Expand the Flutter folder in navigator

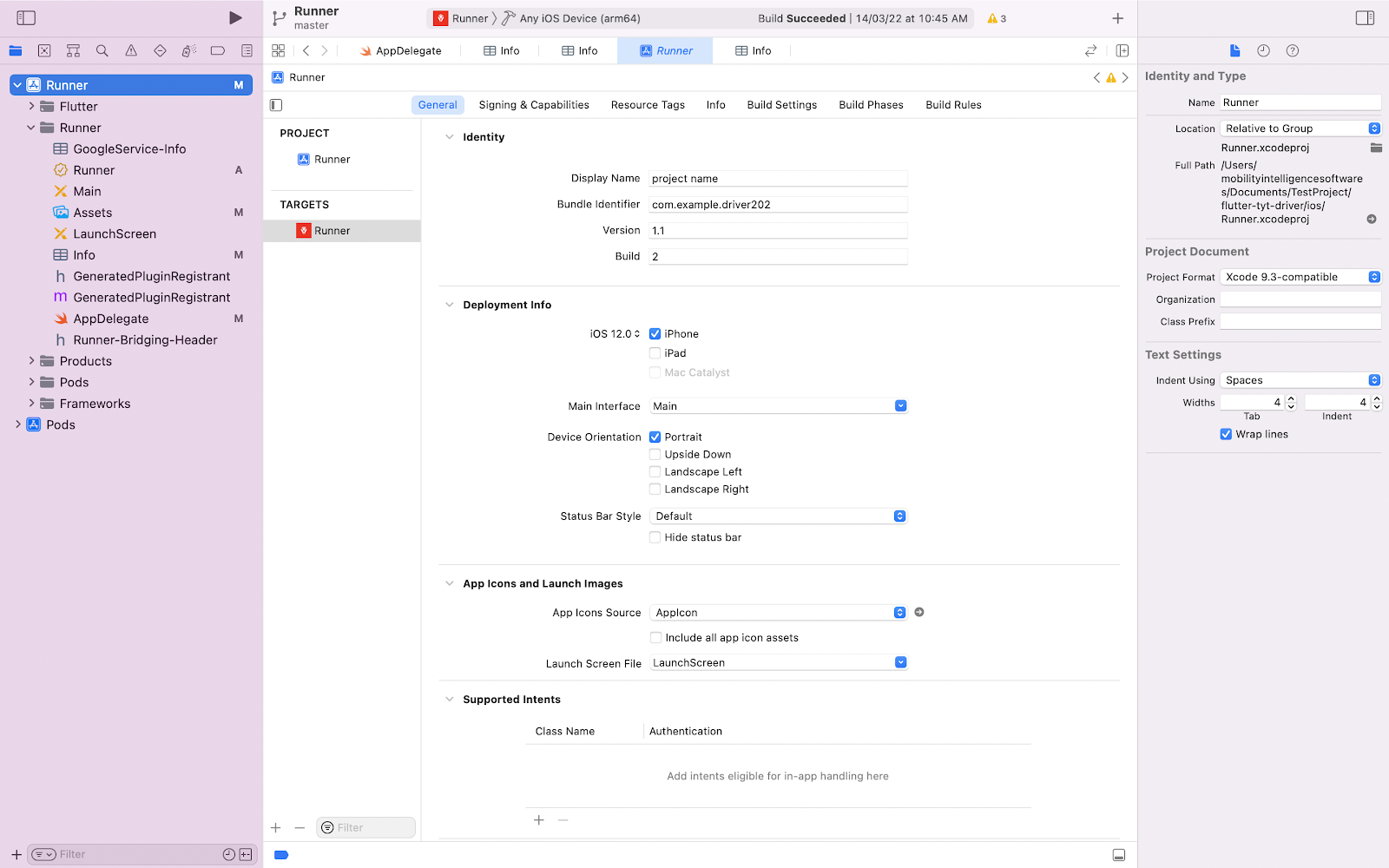point(32,107)
